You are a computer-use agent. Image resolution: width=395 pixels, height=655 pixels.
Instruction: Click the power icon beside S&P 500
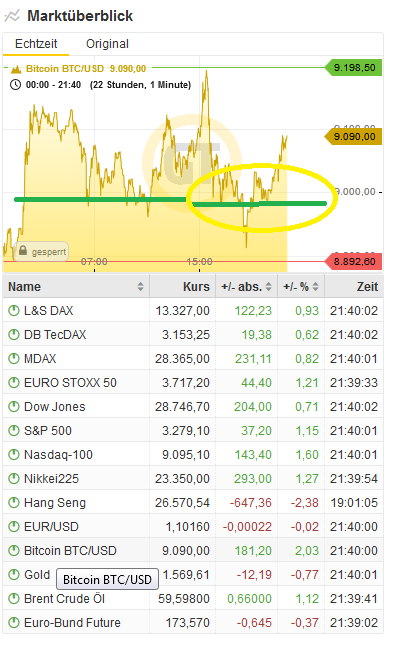click(x=14, y=430)
